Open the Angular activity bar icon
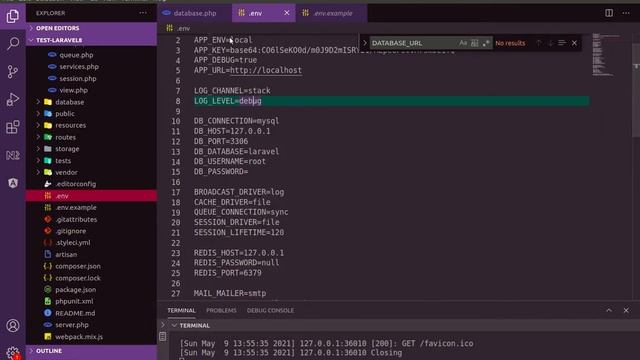640x360 pixels. [x=13, y=183]
